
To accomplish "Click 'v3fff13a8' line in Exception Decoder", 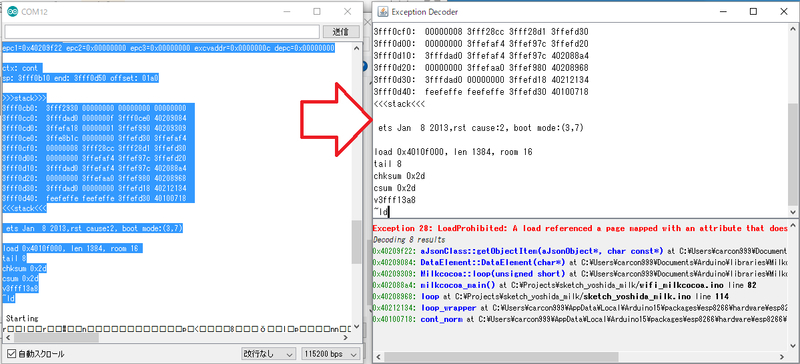I will point(394,200).
